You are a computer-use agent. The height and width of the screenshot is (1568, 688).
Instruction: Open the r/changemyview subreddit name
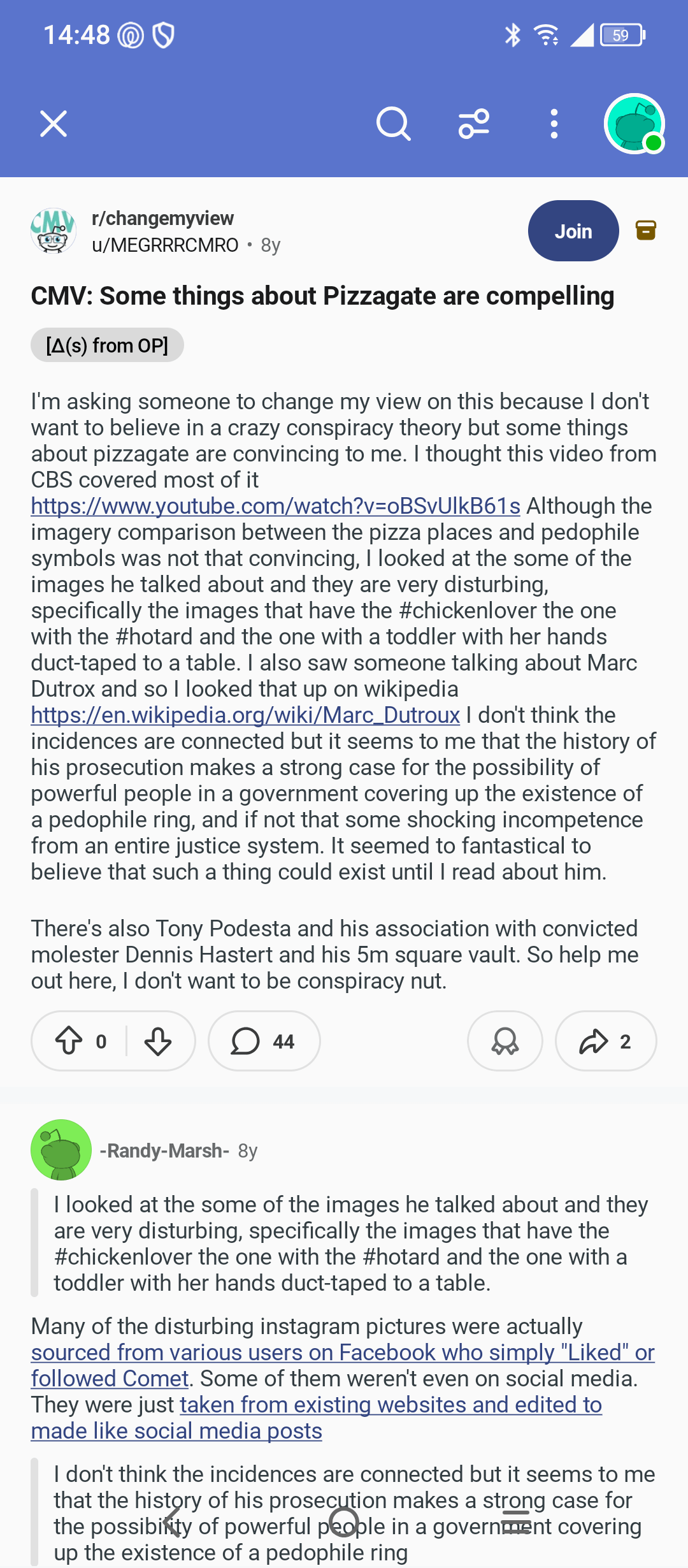(x=162, y=218)
